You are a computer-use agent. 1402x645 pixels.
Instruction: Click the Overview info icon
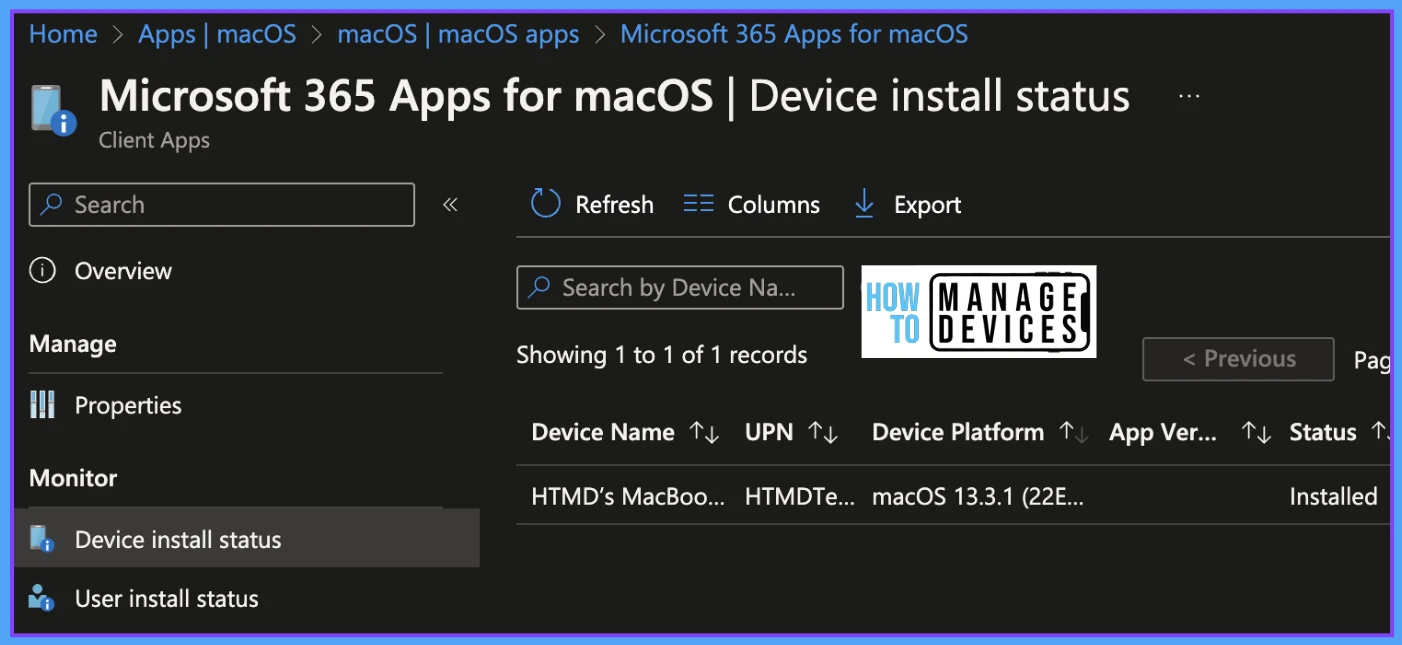pyautogui.click(x=42, y=271)
